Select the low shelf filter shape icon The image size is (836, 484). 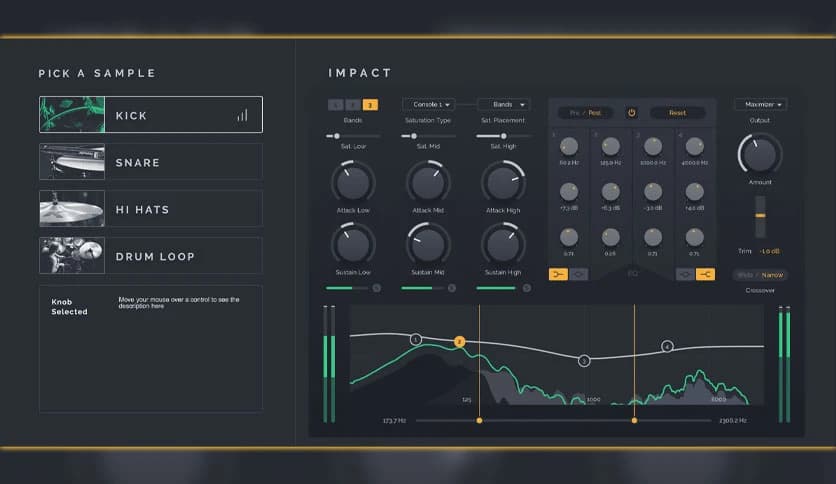click(x=558, y=274)
